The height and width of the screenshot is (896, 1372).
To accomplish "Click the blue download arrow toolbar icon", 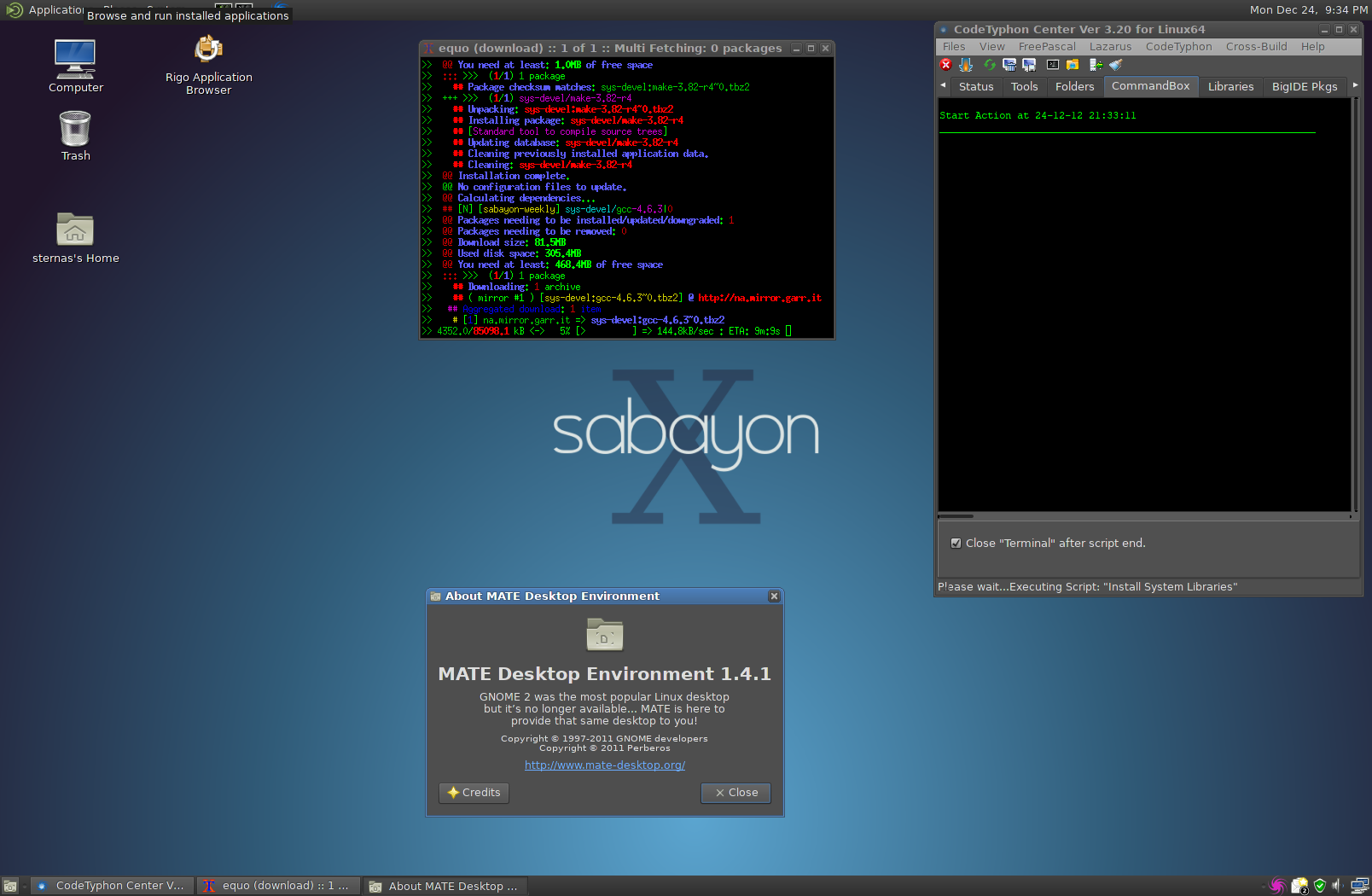I will pos(966,65).
